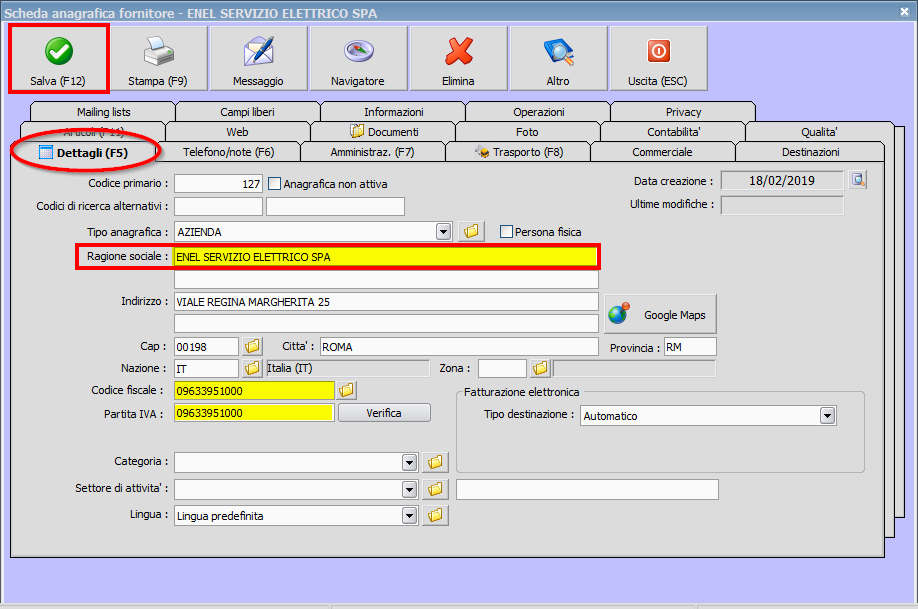
Task: Switch to the Dettagli (F5) tab
Action: (84, 152)
